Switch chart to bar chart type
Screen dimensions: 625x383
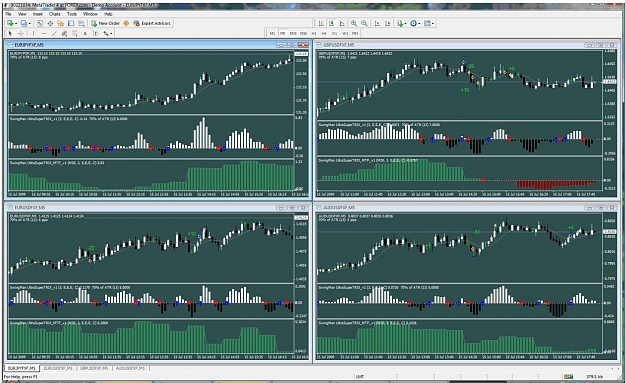tap(321, 24)
